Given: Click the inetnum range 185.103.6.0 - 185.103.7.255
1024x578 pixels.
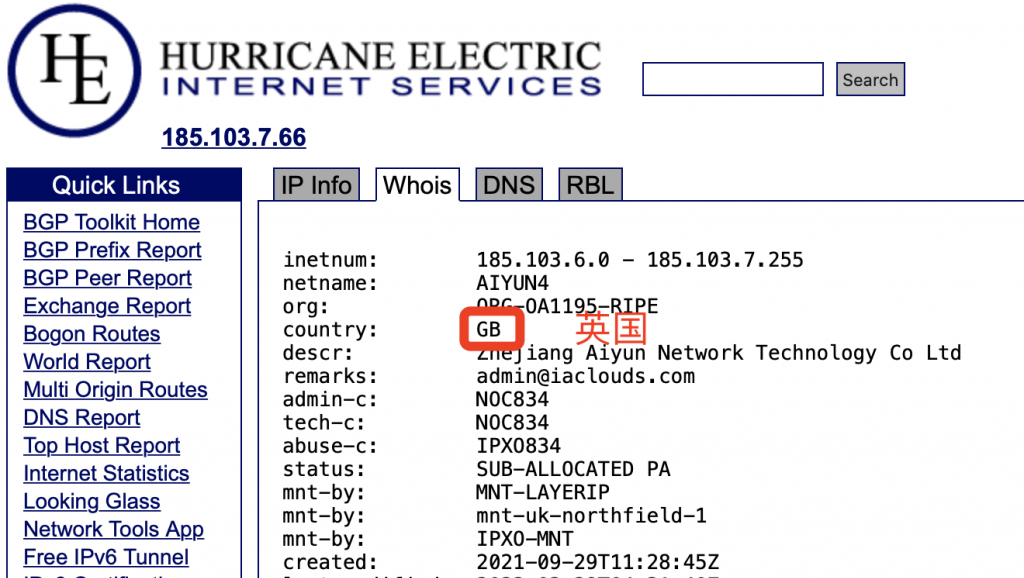Looking at the screenshot, I should coord(640,260).
